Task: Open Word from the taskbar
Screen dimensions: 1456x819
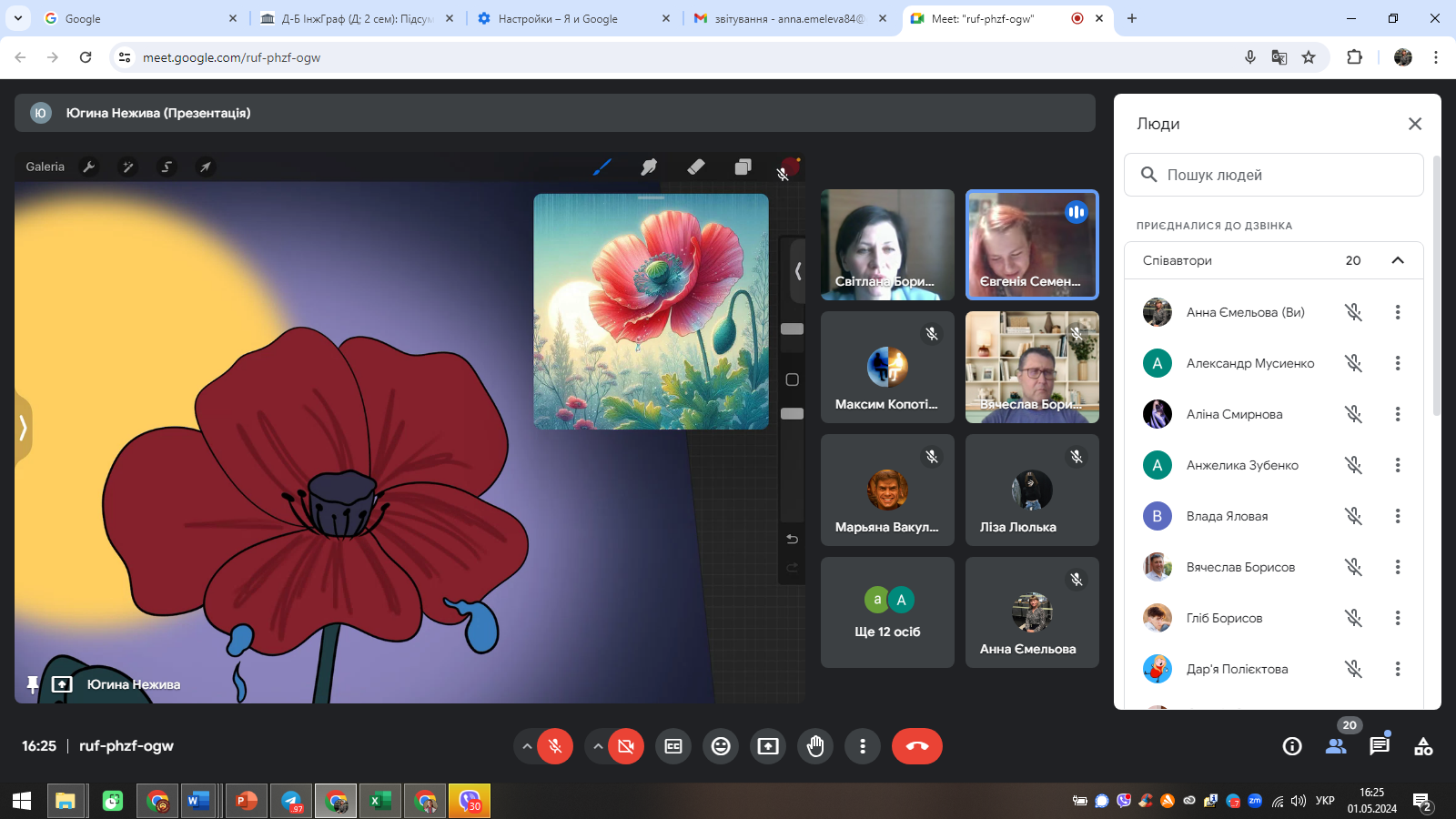Action: (x=198, y=801)
